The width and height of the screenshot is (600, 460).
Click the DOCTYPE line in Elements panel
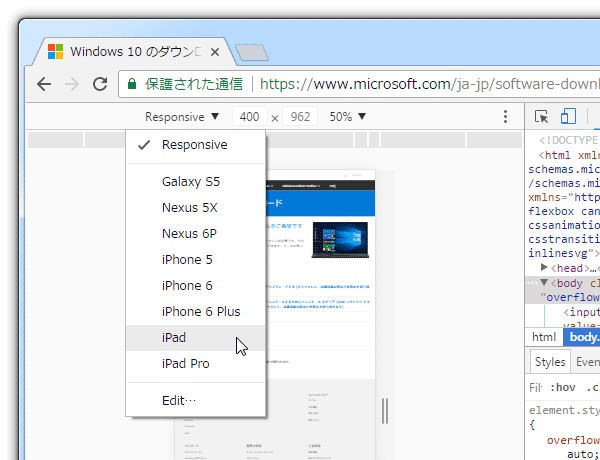(x=569, y=140)
